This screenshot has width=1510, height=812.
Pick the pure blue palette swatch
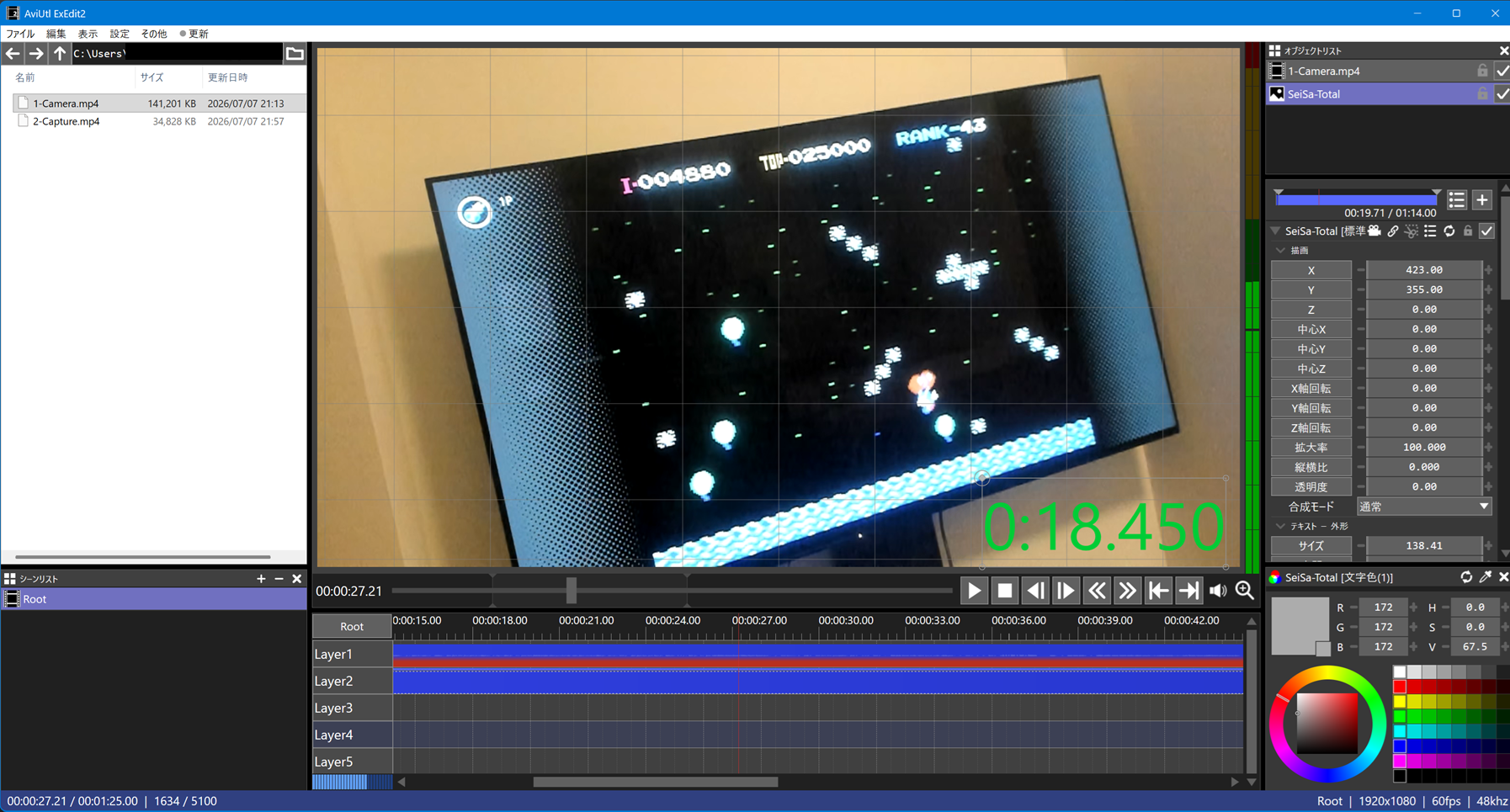[x=1399, y=746]
